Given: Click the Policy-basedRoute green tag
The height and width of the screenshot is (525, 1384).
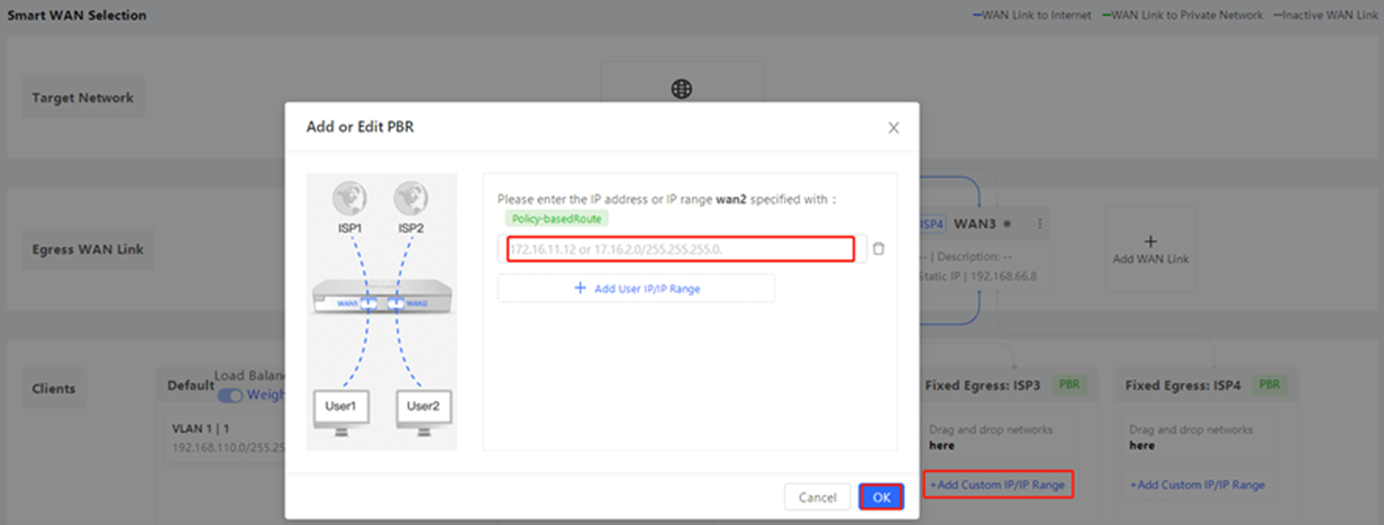Looking at the screenshot, I should point(556,218).
